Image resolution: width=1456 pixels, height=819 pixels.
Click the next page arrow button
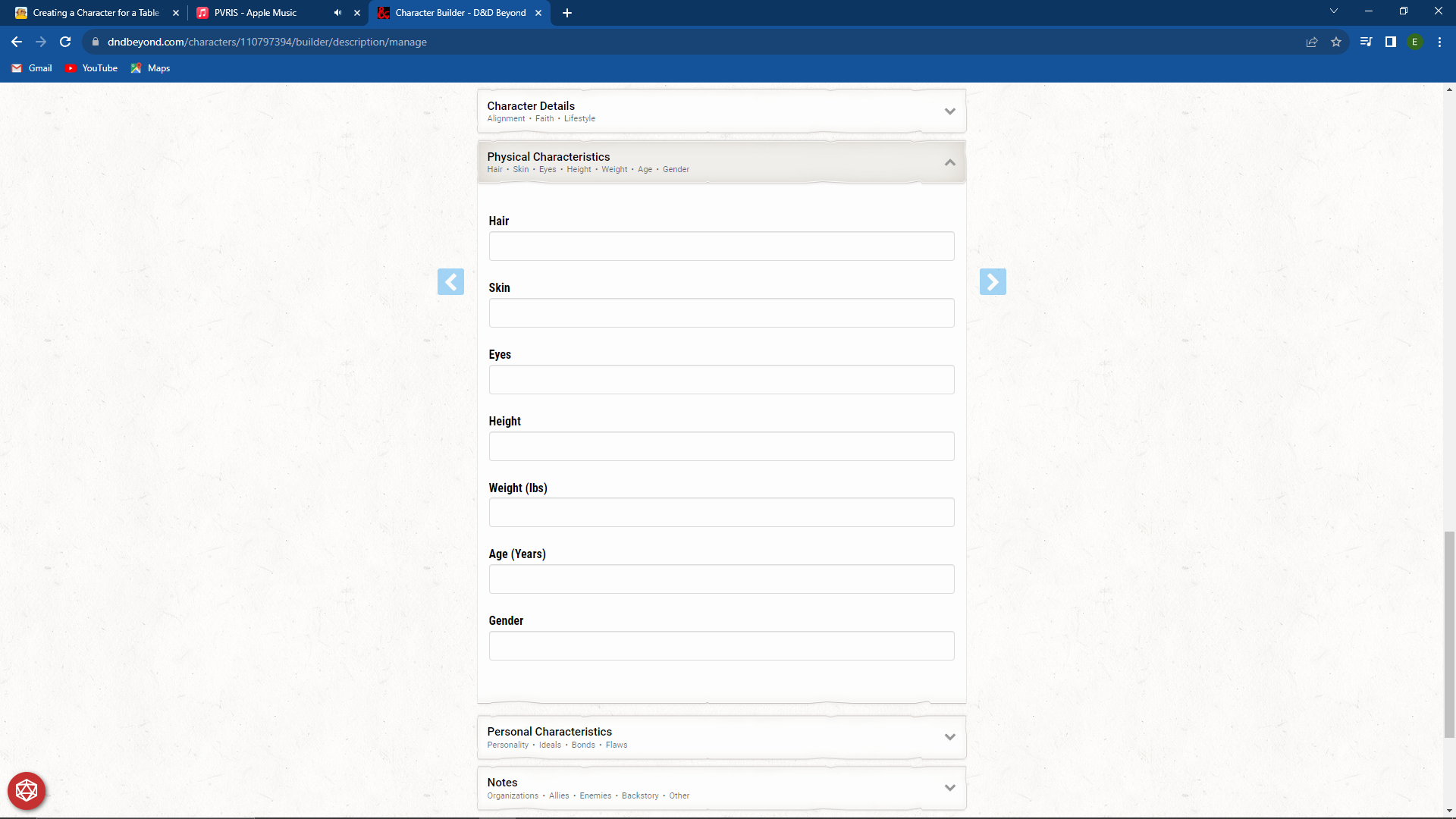(x=993, y=281)
